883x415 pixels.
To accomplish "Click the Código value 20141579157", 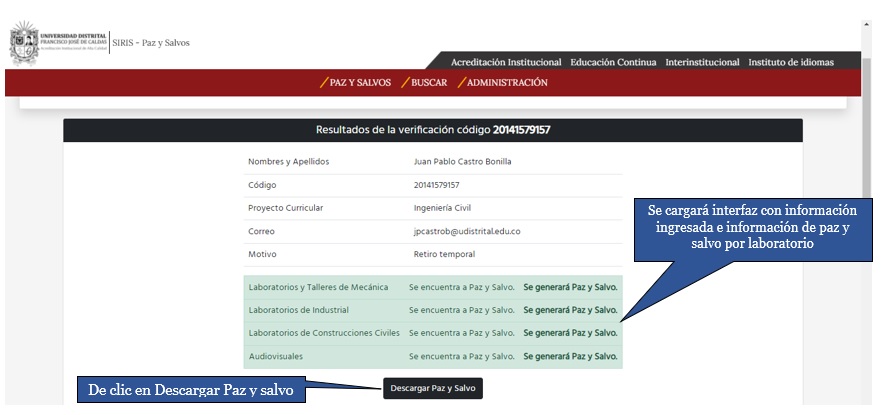I will pyautogui.click(x=436, y=185).
